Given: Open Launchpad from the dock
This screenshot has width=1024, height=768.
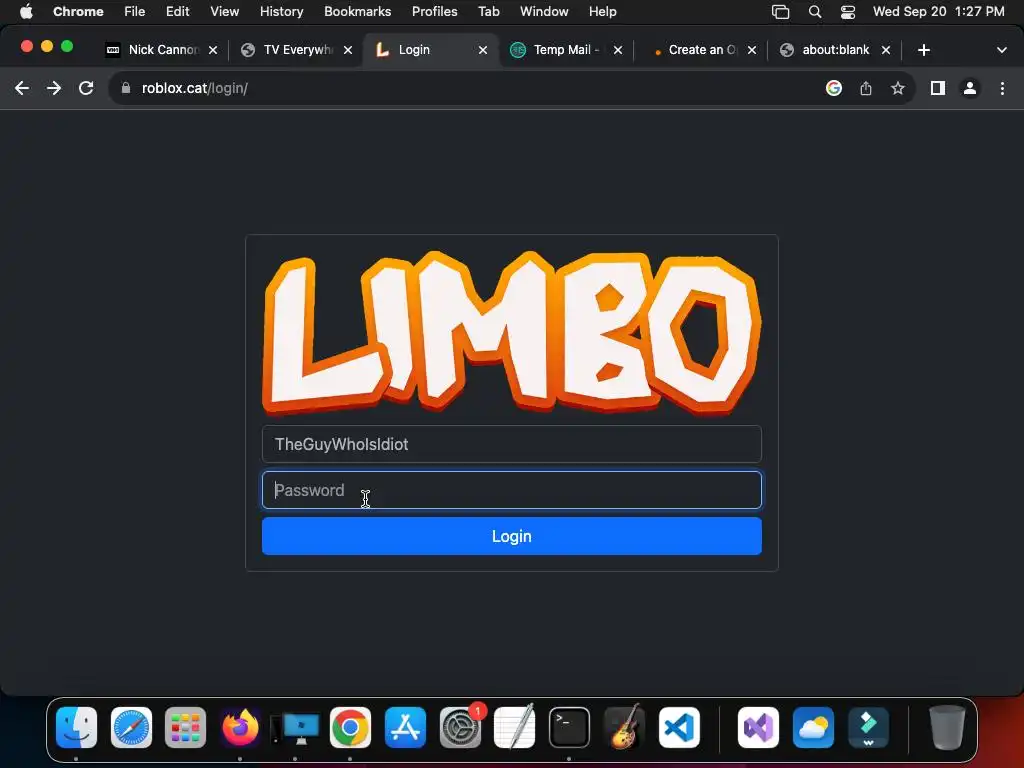Looking at the screenshot, I should pos(185,727).
